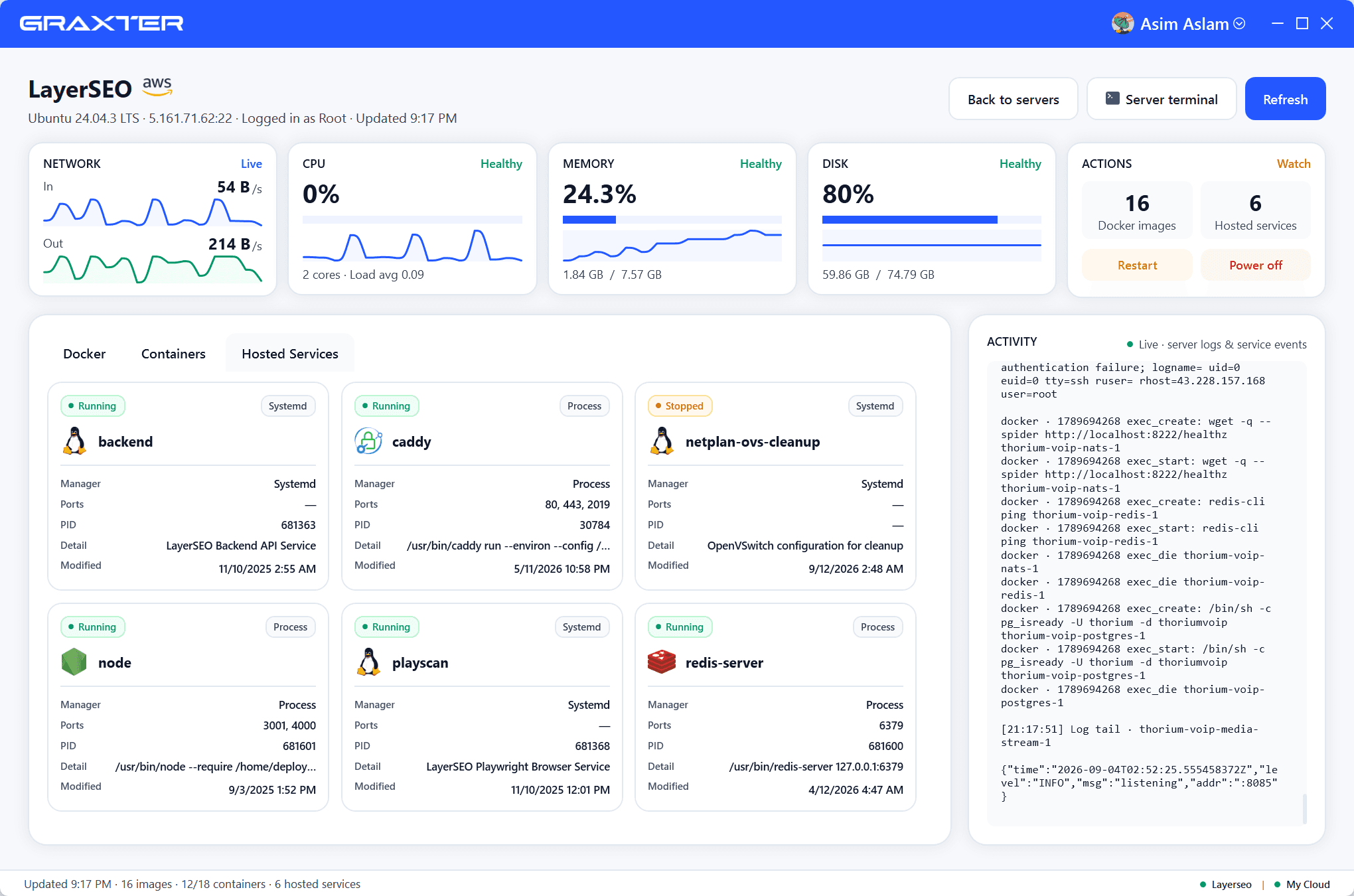Screen dimensions: 1354x896
Task: Click the Graxter logo
Action: (102, 24)
